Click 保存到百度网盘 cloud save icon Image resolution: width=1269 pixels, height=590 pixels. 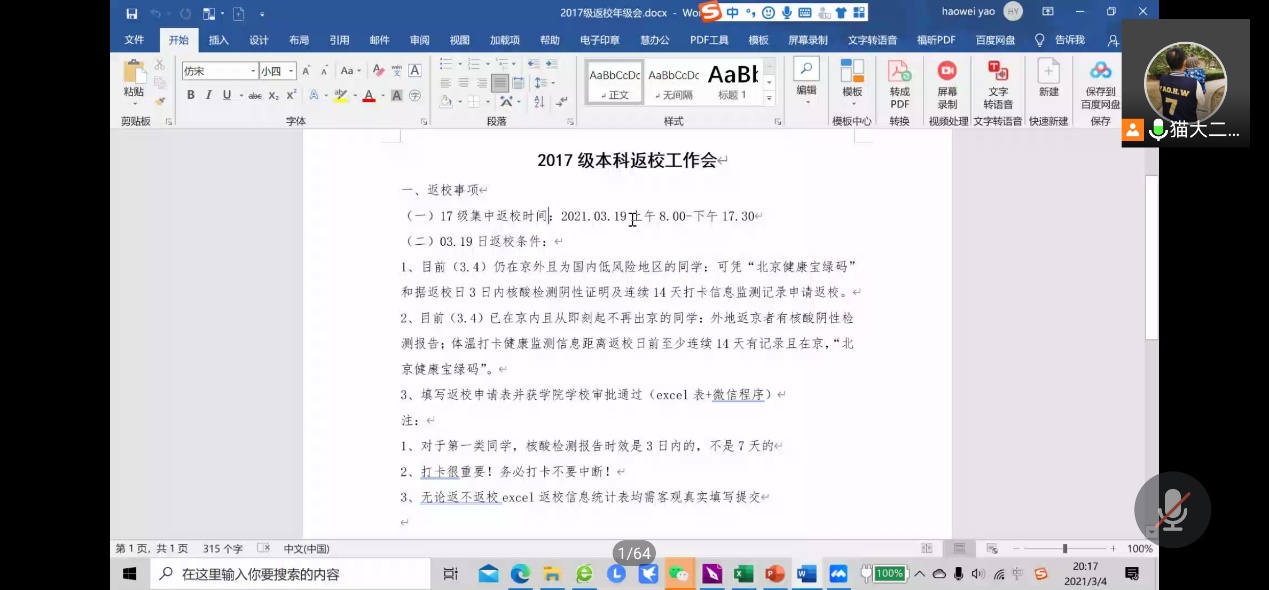pos(1100,83)
